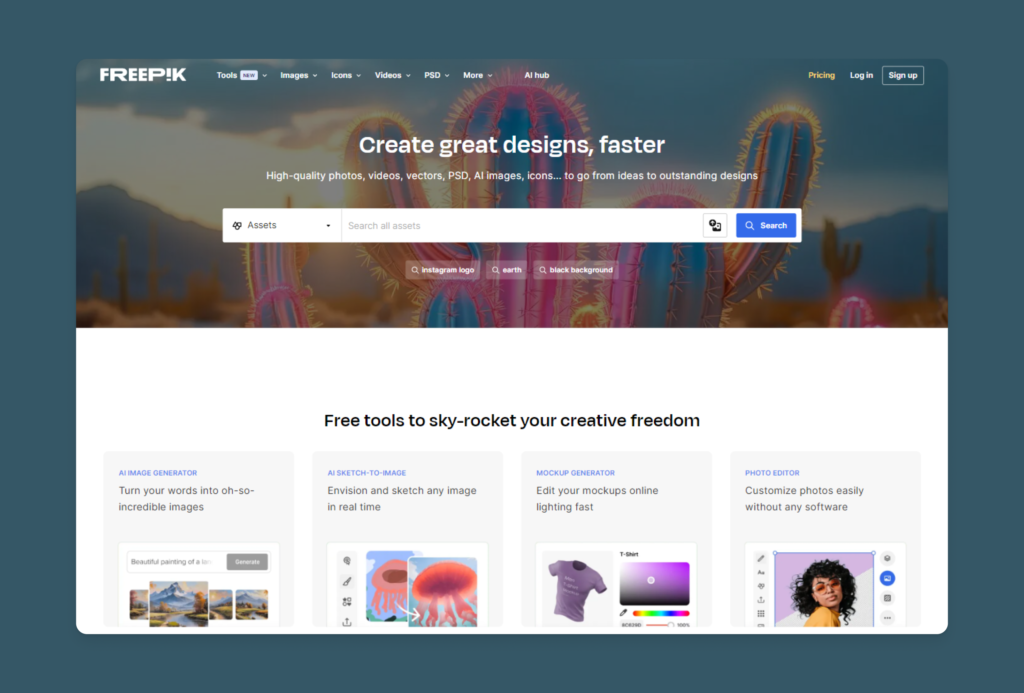Screen dimensions: 1024x693
Task: Open the Assets dropdown in the search bar
Action: pos(281,225)
